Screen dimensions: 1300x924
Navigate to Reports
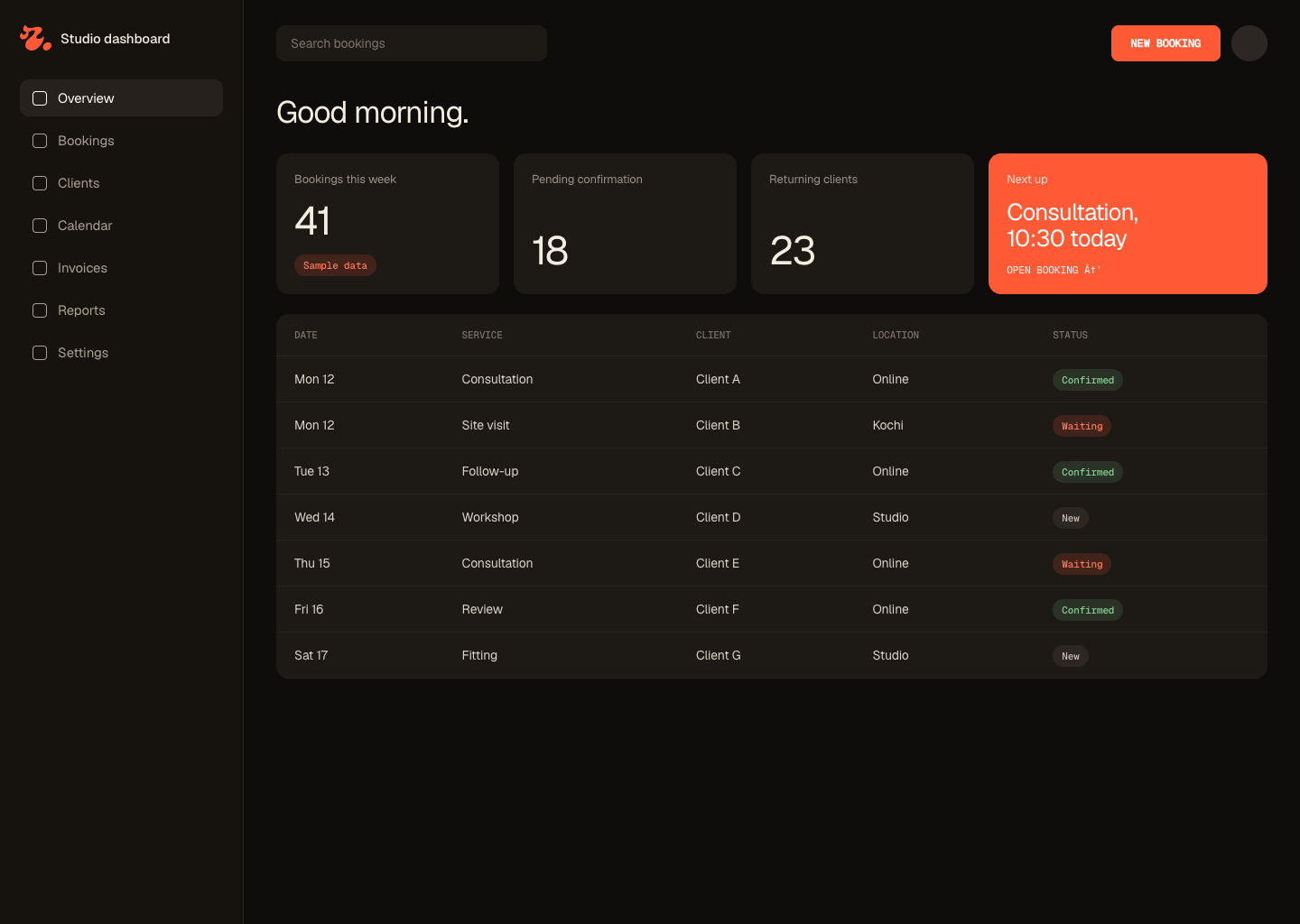coord(121,310)
